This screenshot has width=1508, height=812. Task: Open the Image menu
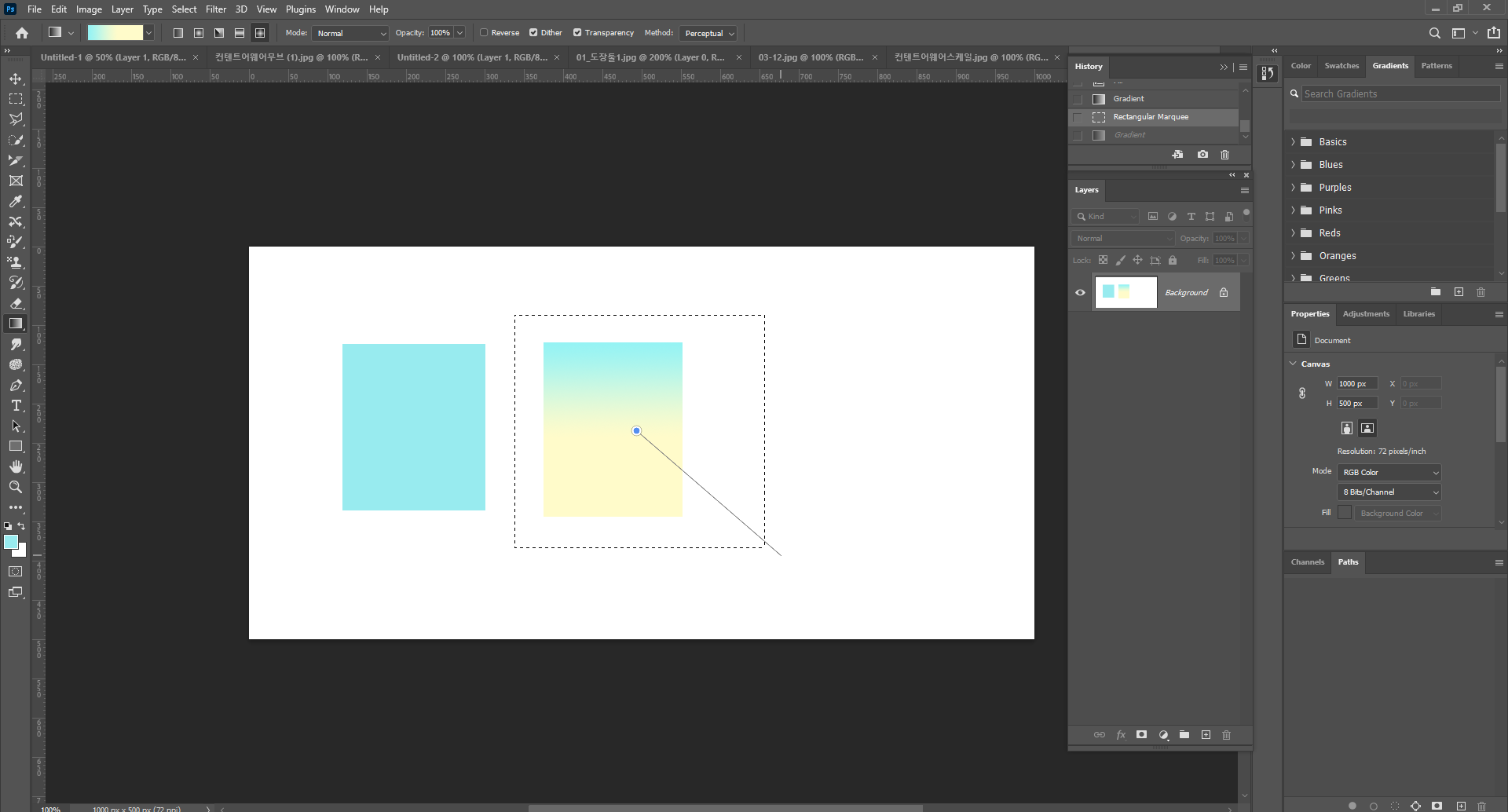tap(89, 9)
